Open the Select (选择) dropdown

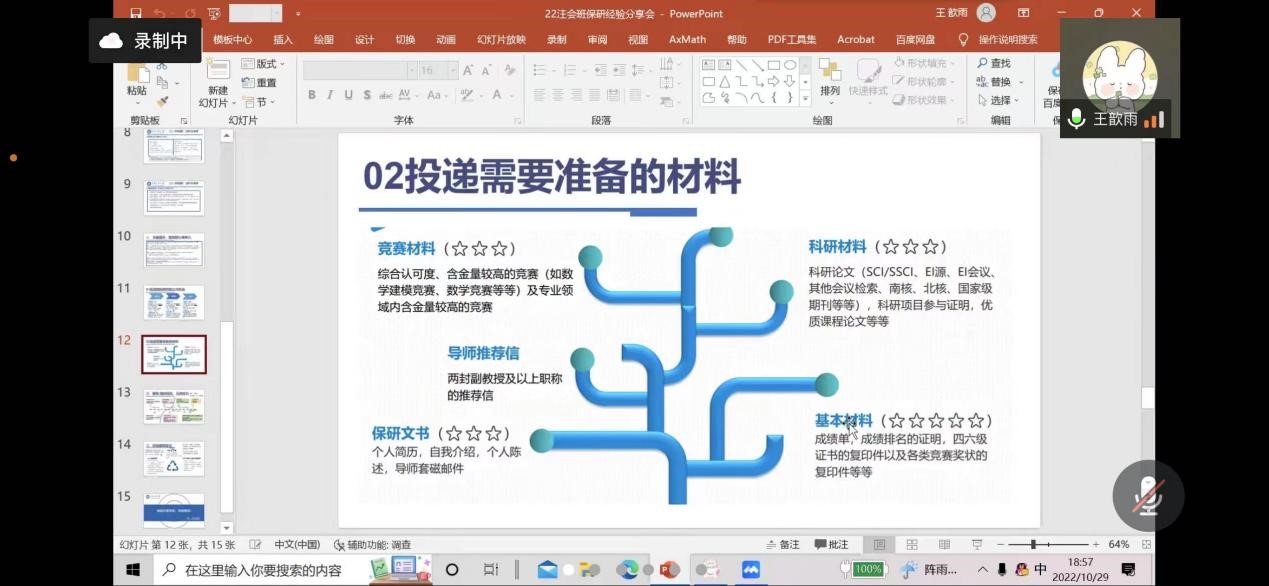tap(999, 100)
